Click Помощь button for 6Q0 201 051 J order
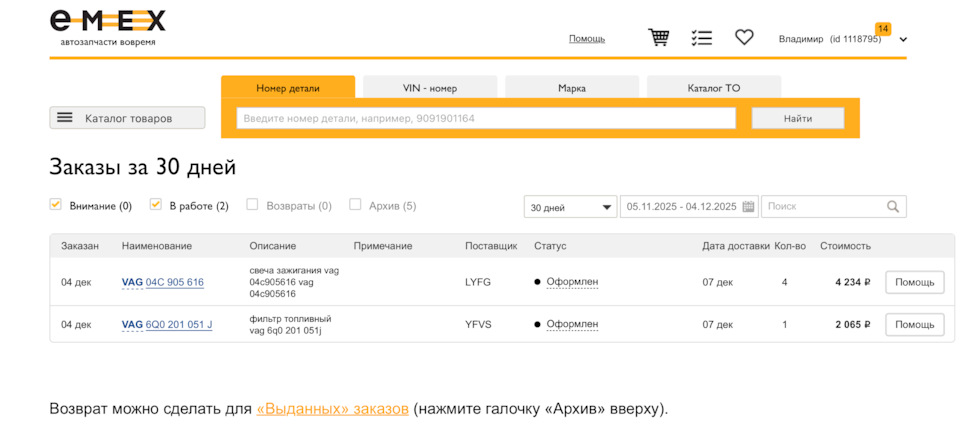This screenshot has width=960, height=443. pyautogui.click(x=915, y=324)
